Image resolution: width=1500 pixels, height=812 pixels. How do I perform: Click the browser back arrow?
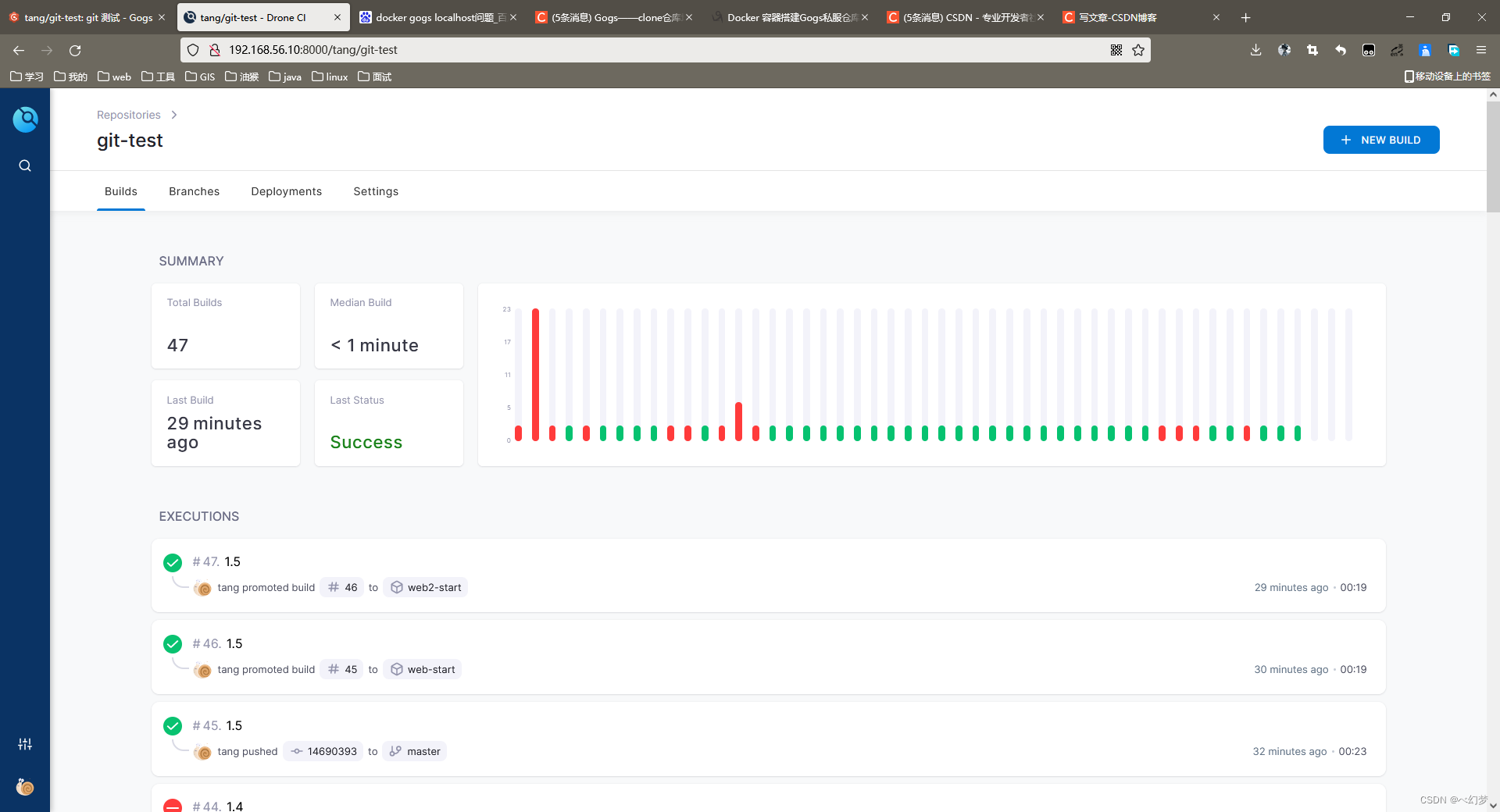(x=19, y=50)
